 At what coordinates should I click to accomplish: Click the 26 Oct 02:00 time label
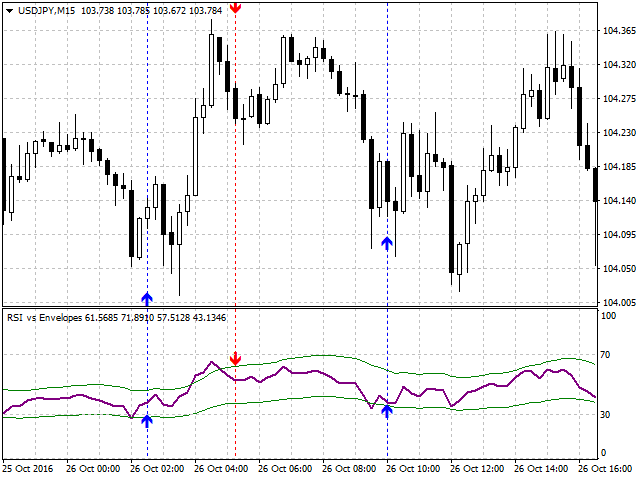point(157,469)
